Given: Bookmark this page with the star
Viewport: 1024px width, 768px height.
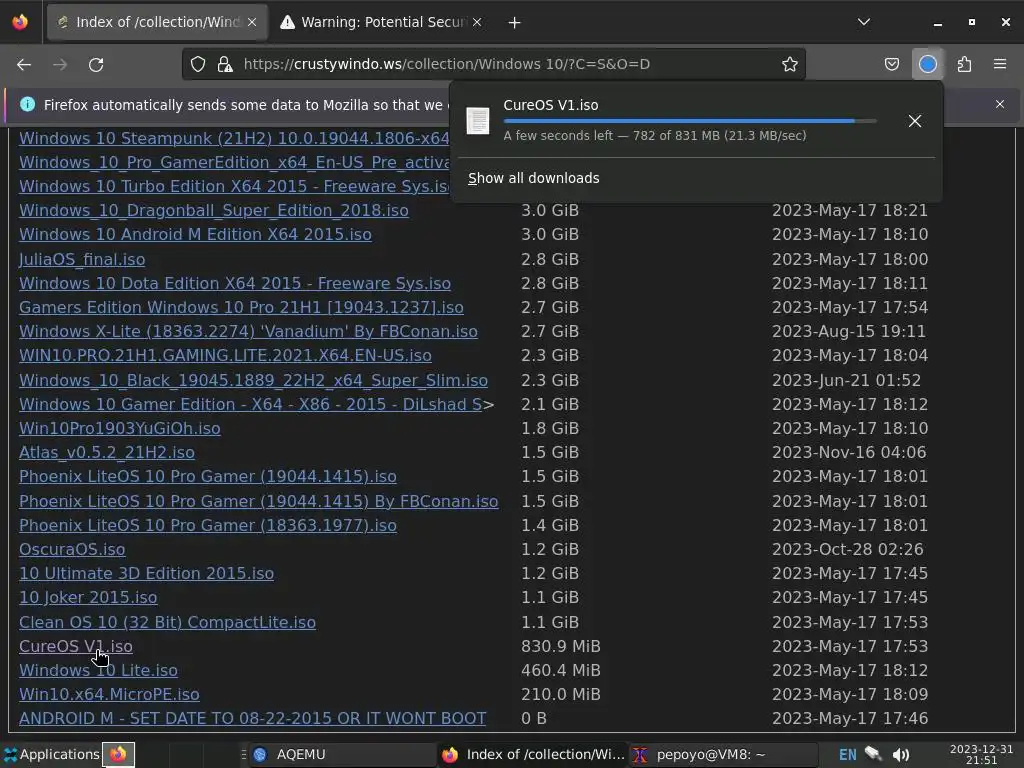Looking at the screenshot, I should [790, 64].
